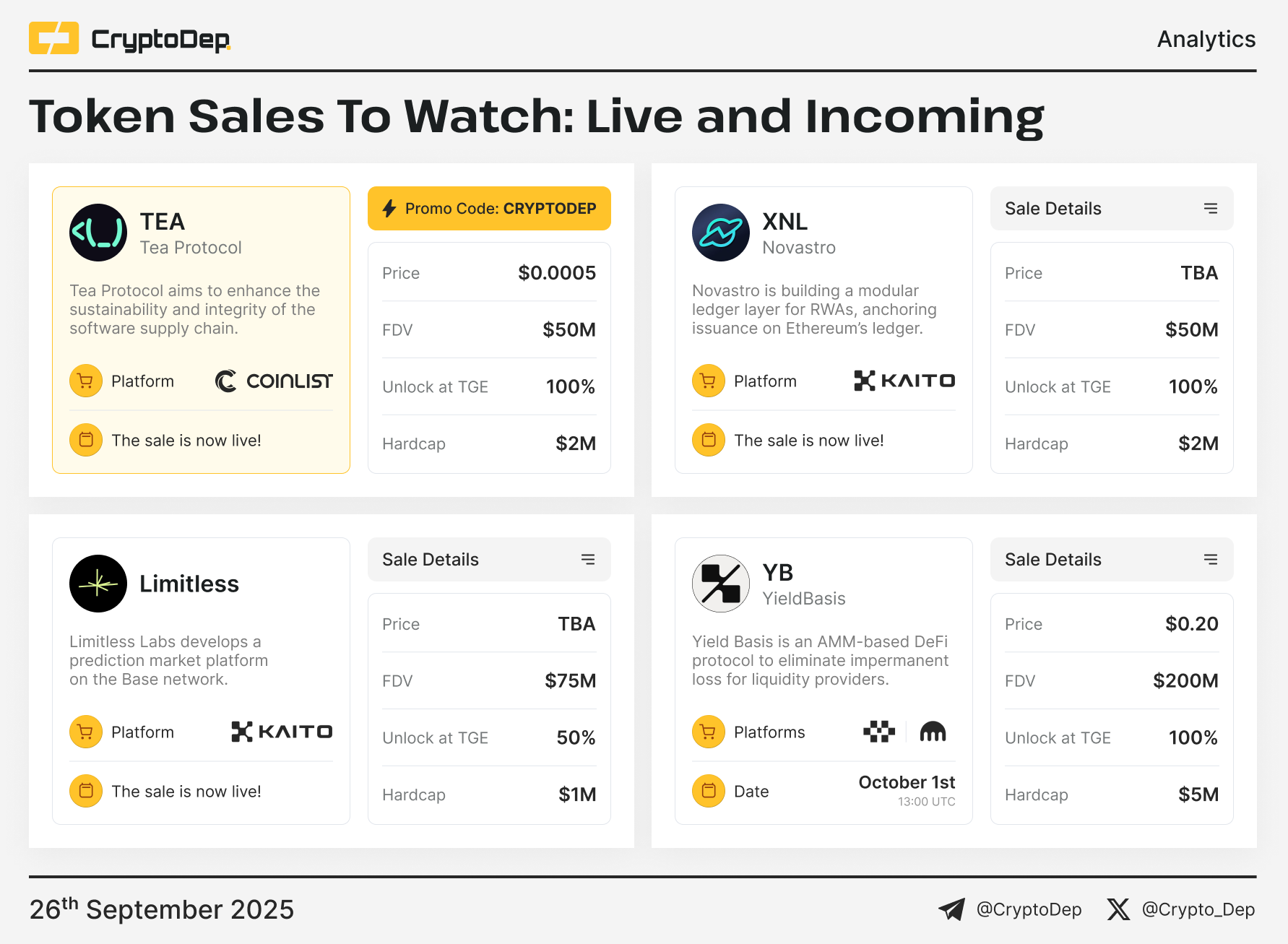Image resolution: width=1288 pixels, height=944 pixels.
Task: Click the YieldBasis subtitle
Action: pyautogui.click(x=804, y=599)
